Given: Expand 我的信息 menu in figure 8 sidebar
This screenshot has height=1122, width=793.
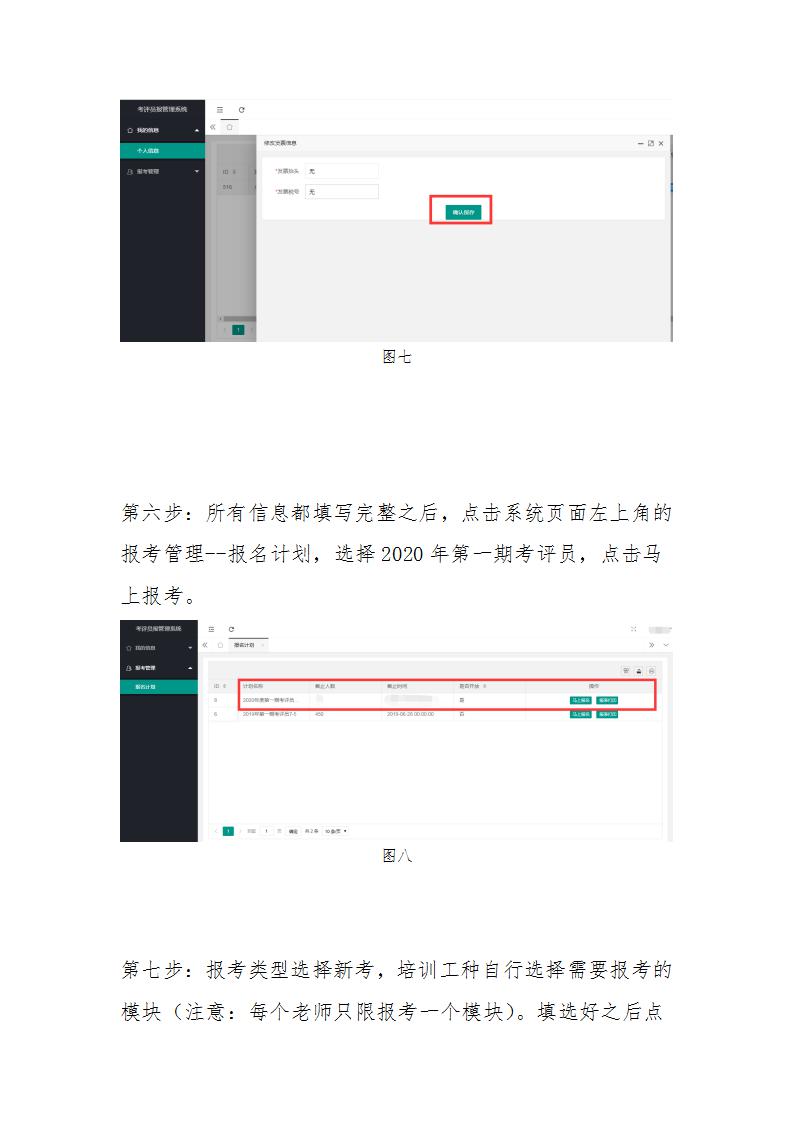Looking at the screenshot, I should pos(159,648).
